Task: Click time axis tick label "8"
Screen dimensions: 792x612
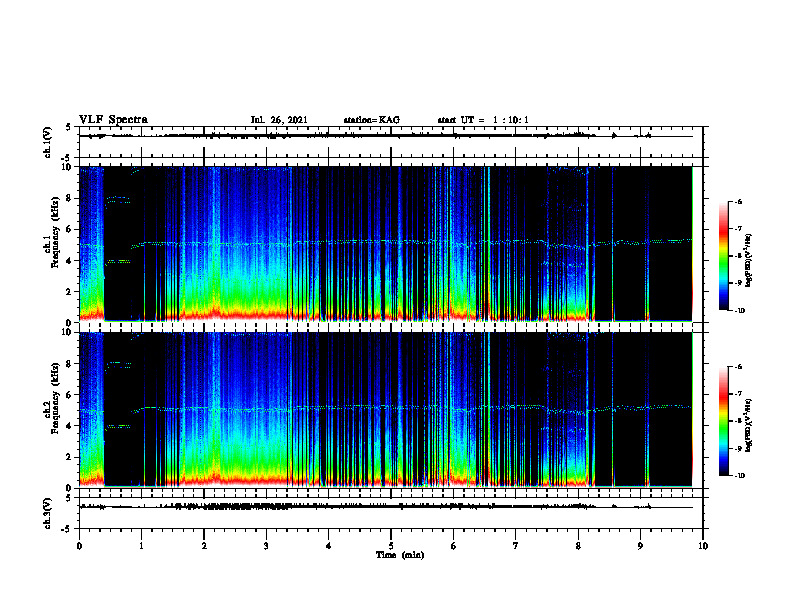Action: tap(578, 546)
